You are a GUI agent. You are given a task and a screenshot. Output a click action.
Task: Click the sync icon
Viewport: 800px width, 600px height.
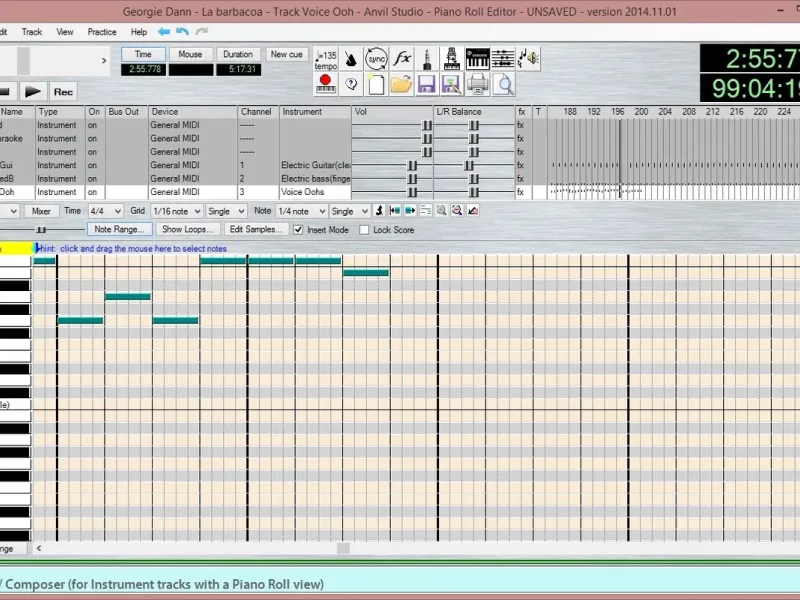tap(376, 59)
